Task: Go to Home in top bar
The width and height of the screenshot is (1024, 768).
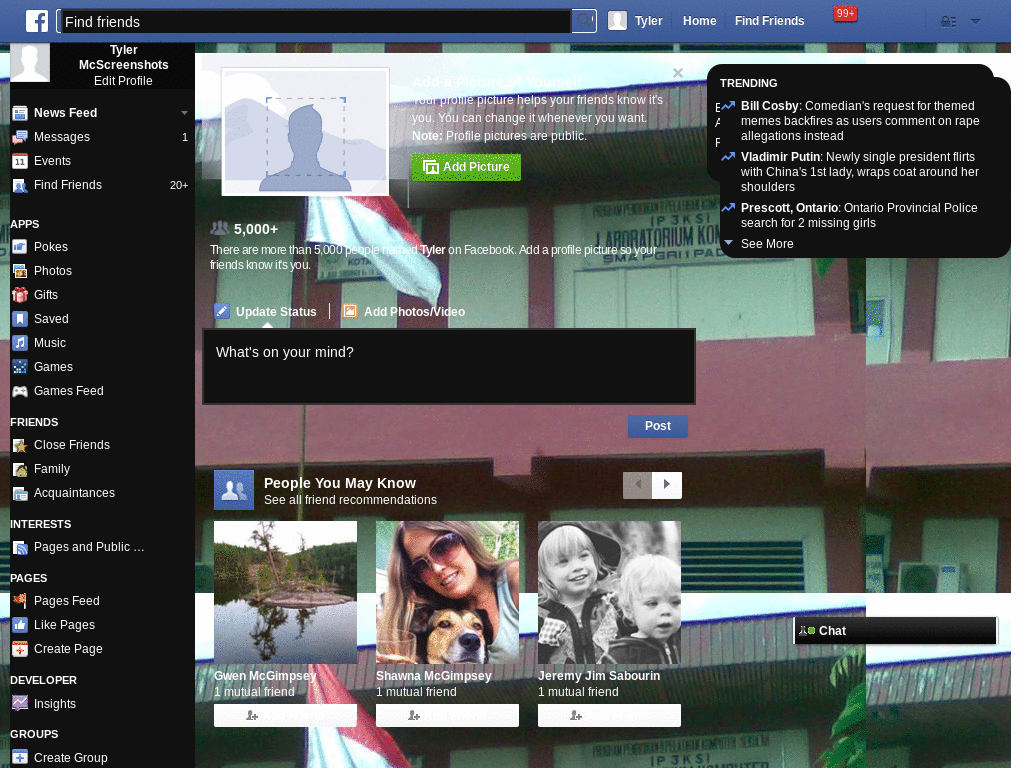Action: coord(699,21)
